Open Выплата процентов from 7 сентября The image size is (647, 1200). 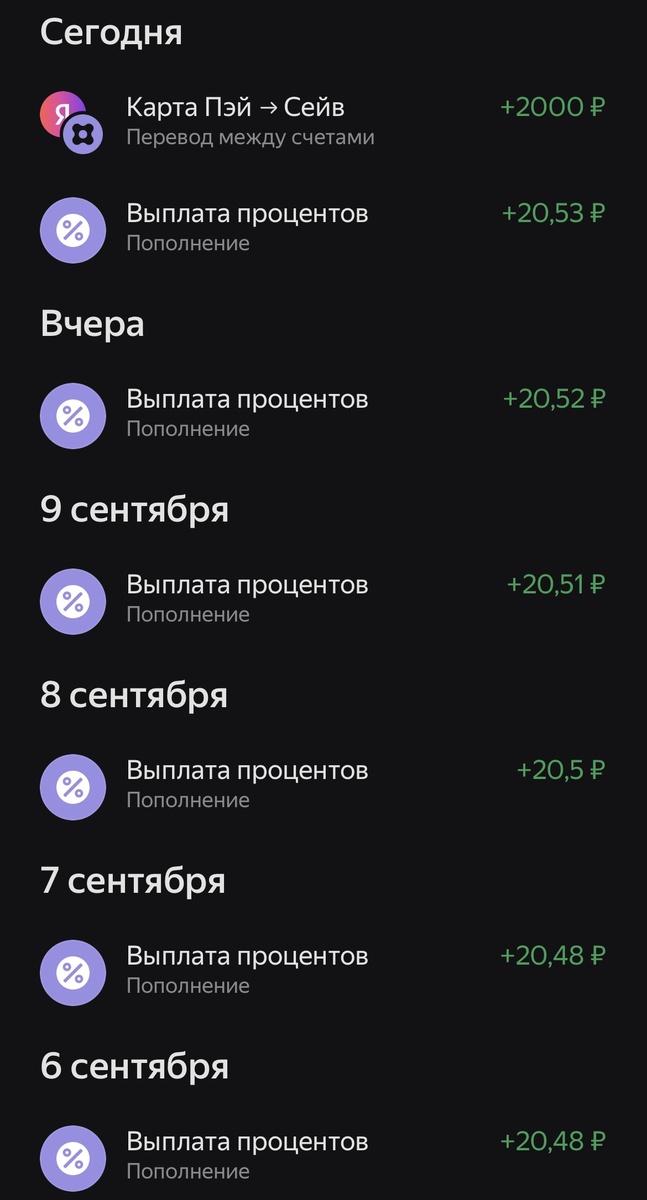click(x=247, y=956)
